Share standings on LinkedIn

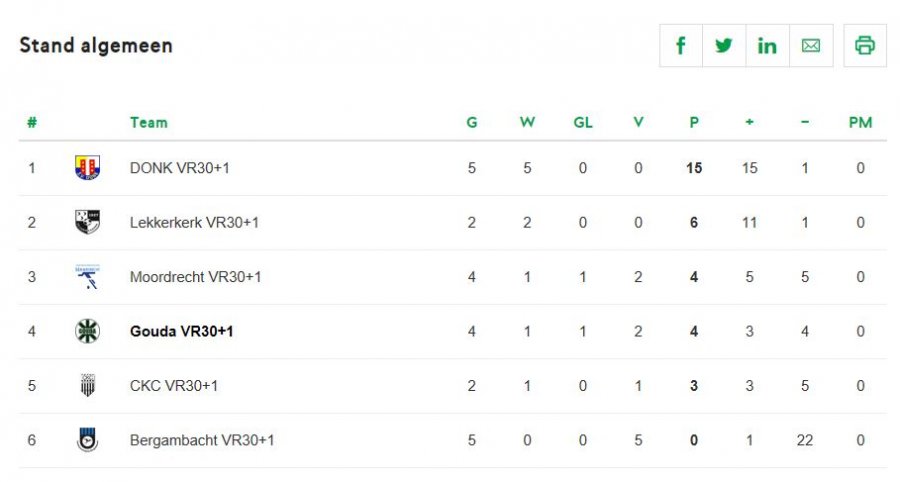click(x=767, y=46)
